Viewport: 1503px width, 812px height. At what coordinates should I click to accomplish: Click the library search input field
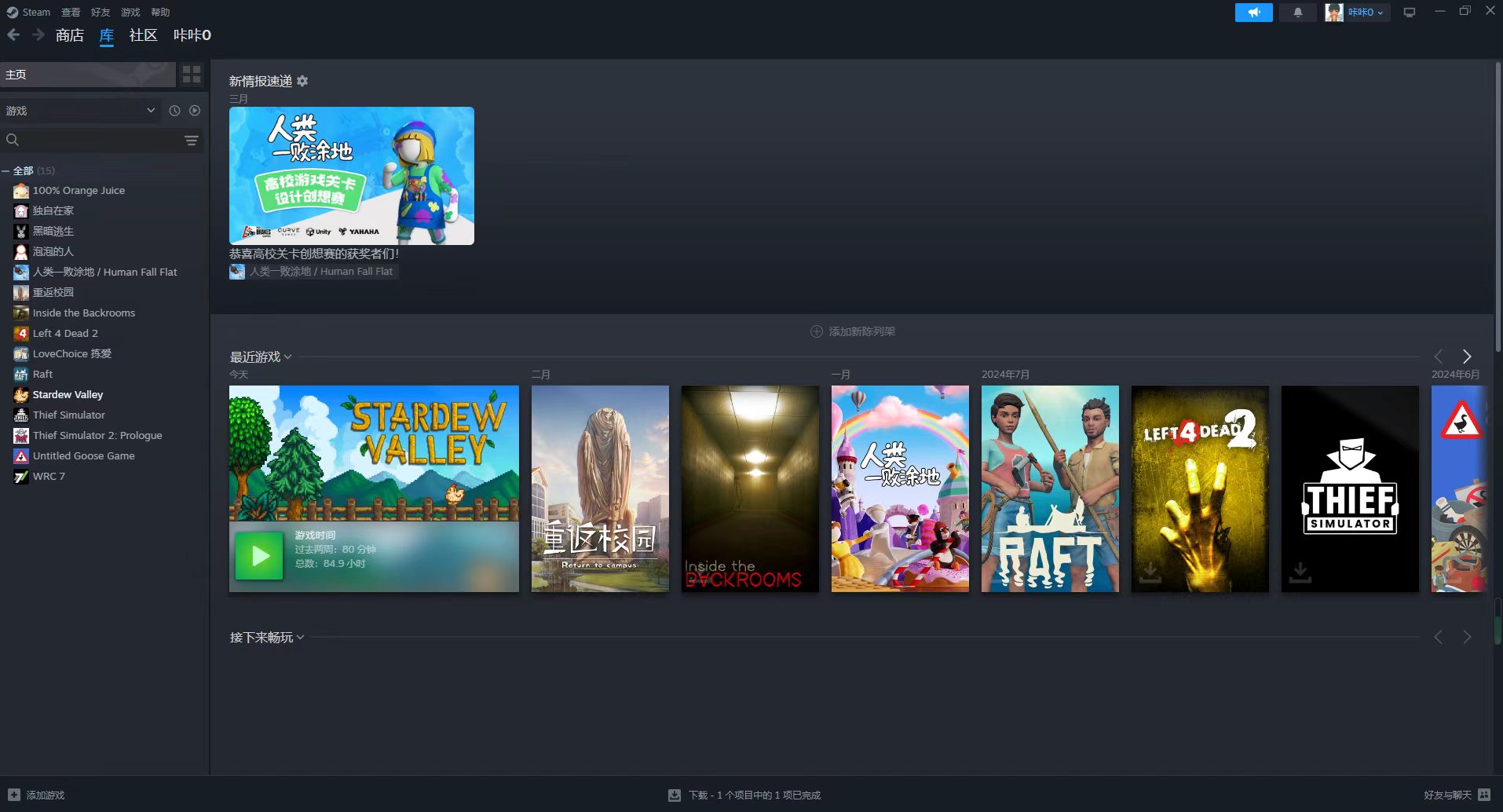[x=102, y=141]
